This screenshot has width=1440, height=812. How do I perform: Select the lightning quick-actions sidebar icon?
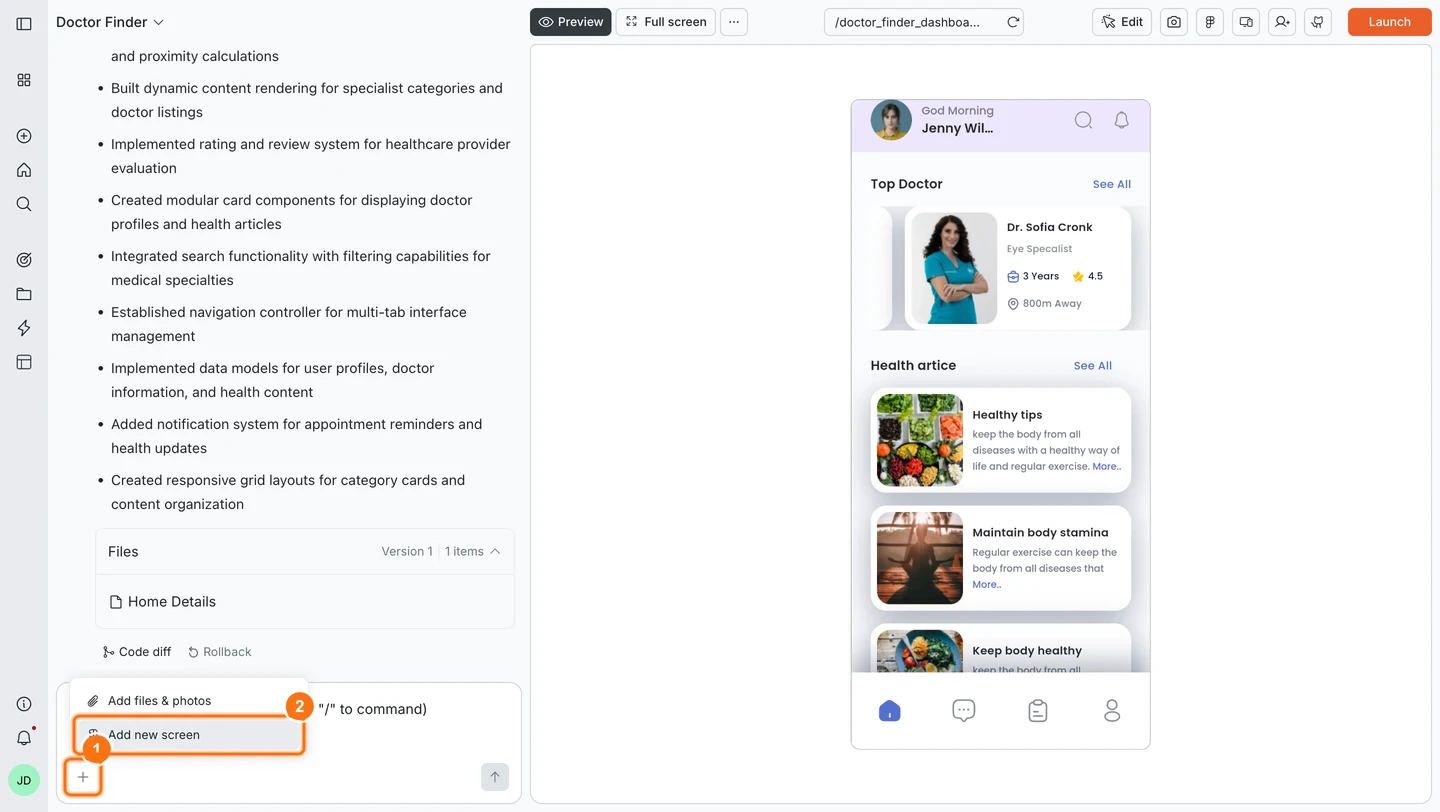point(24,327)
